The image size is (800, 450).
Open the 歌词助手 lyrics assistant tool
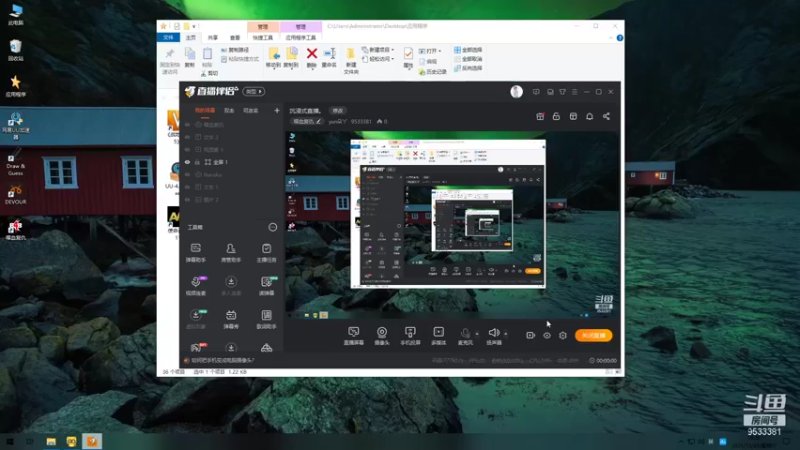(266, 319)
